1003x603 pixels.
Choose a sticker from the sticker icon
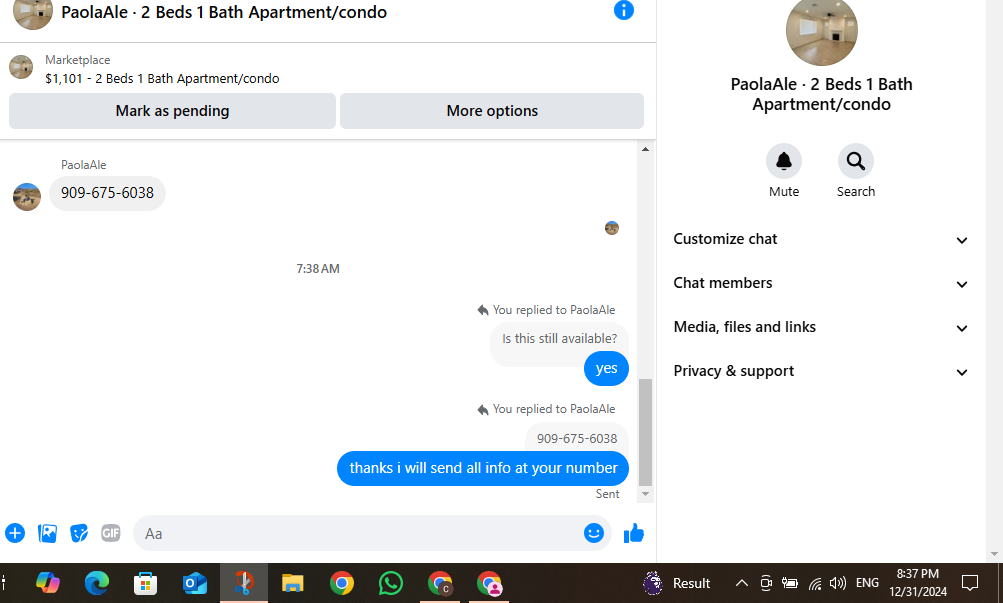(79, 533)
